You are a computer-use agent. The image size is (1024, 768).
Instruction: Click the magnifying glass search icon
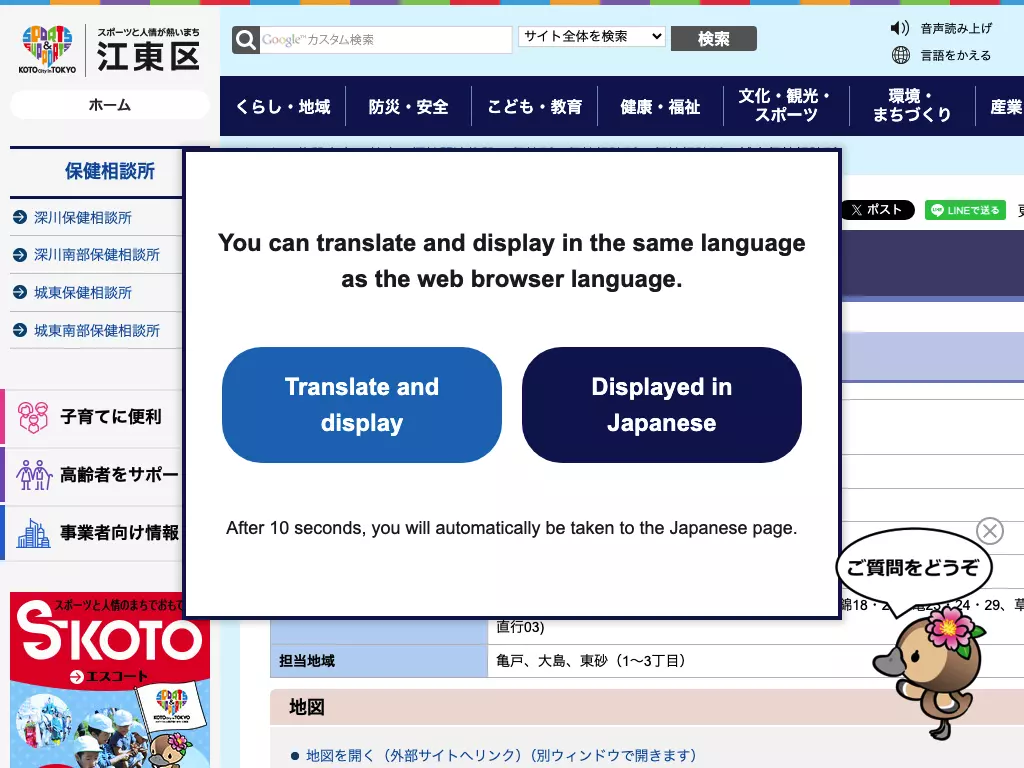pyautogui.click(x=246, y=40)
